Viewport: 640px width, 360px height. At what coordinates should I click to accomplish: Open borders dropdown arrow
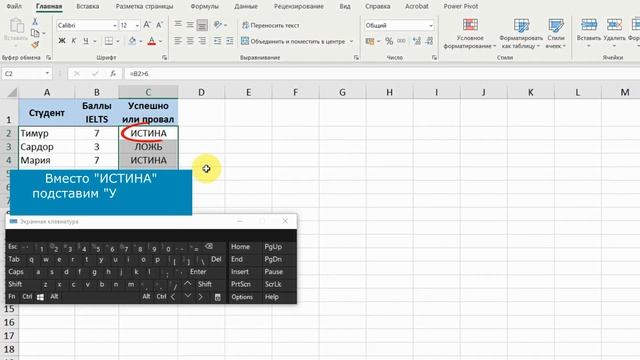click(118, 41)
